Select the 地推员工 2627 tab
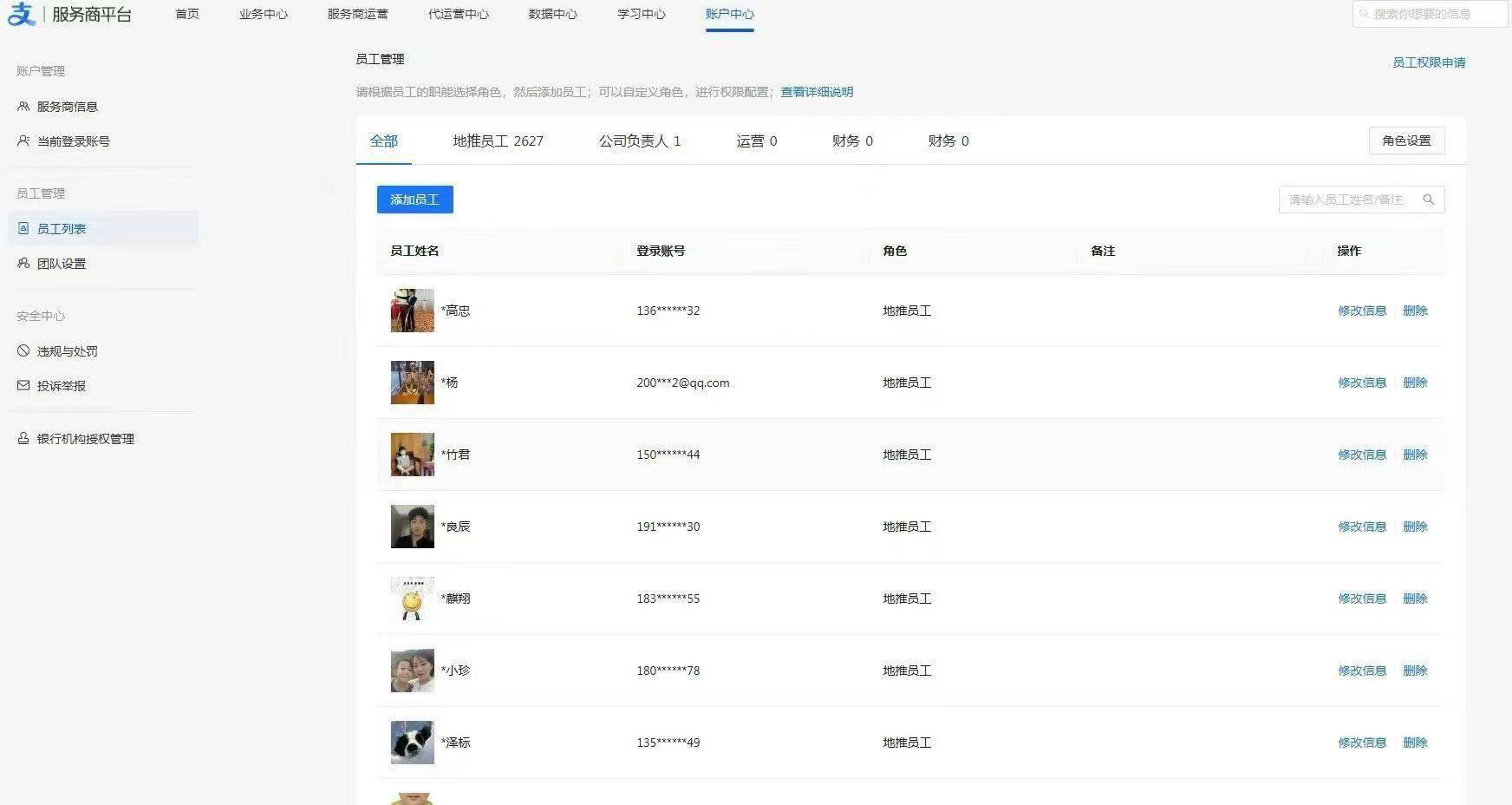 click(x=498, y=141)
